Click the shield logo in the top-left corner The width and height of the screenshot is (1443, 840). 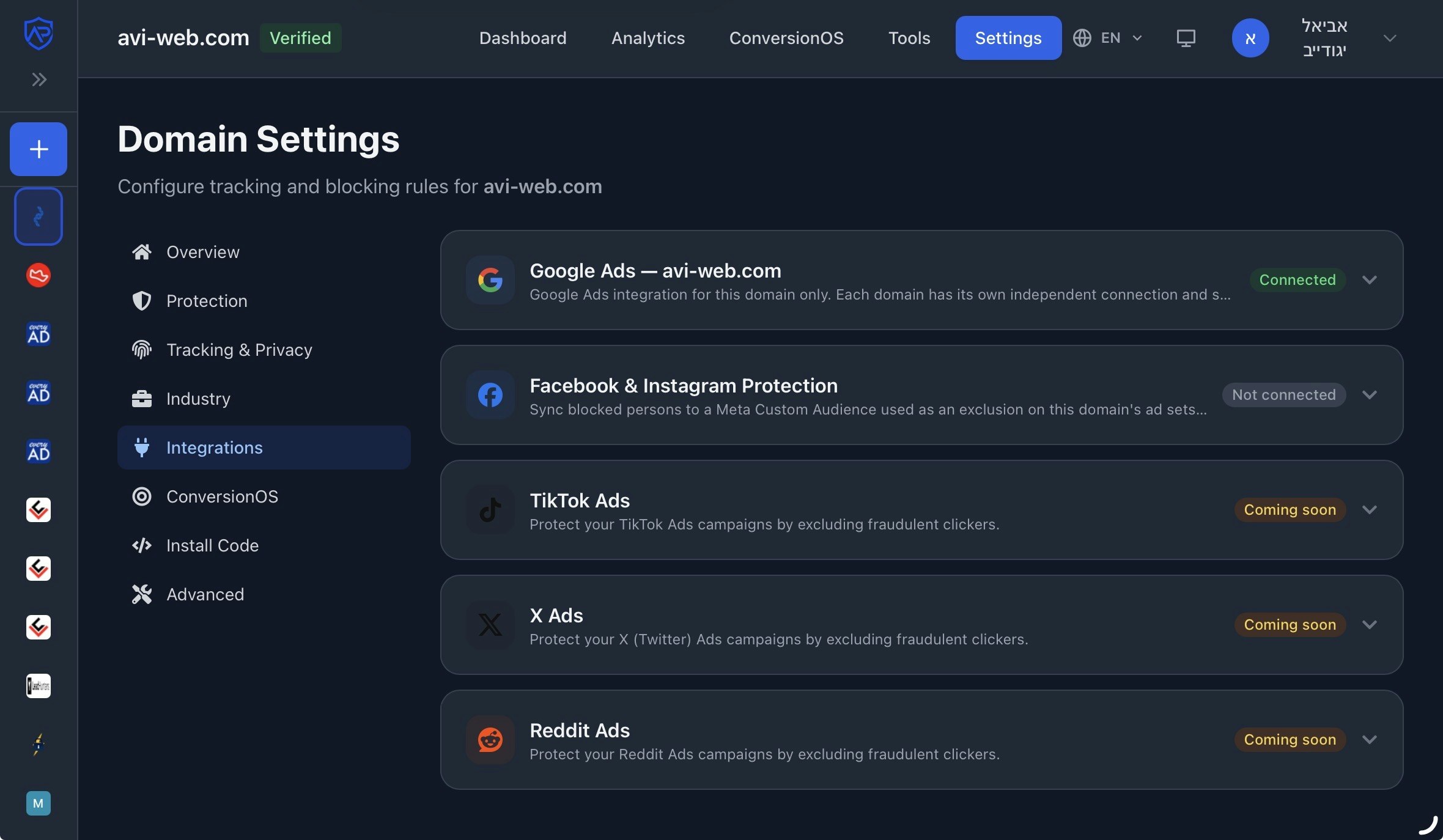(x=39, y=34)
